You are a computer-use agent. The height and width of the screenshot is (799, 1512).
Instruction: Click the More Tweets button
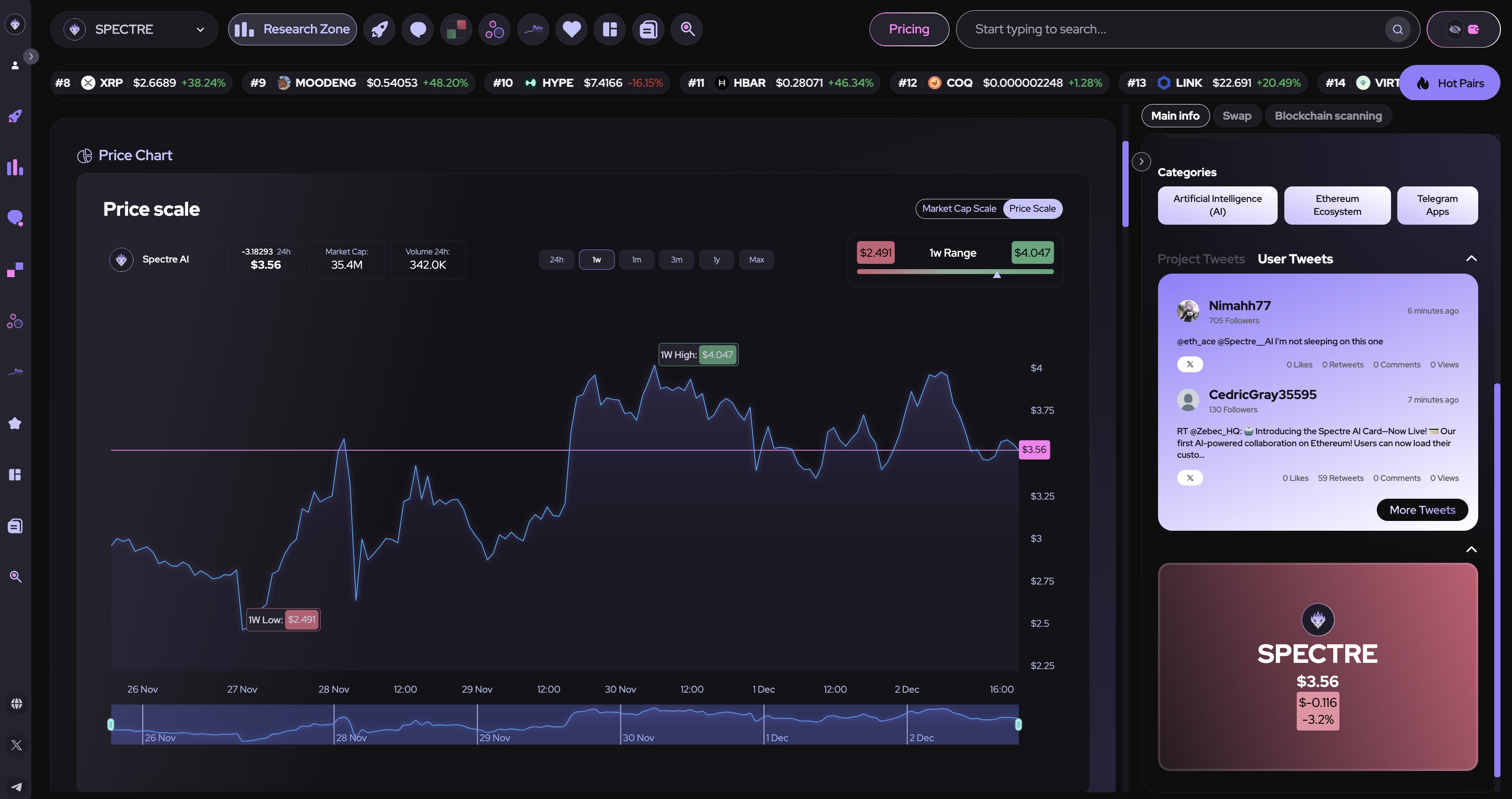1422,509
